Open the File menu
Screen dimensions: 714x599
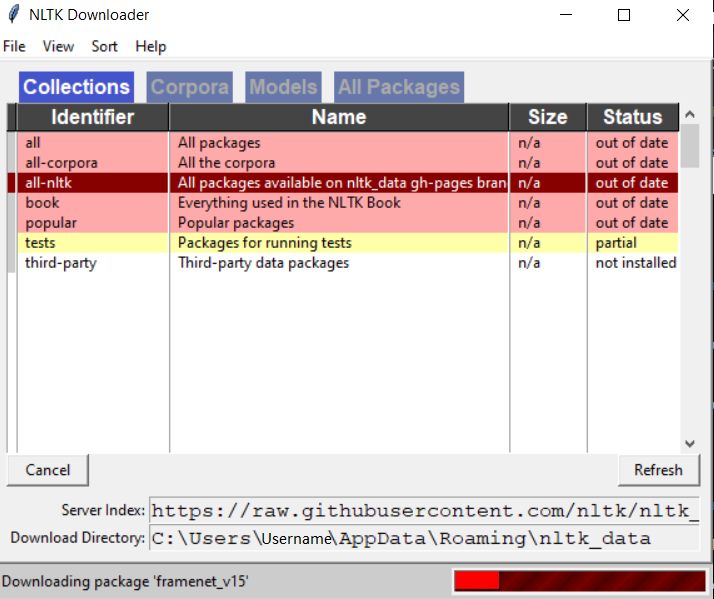point(14,47)
